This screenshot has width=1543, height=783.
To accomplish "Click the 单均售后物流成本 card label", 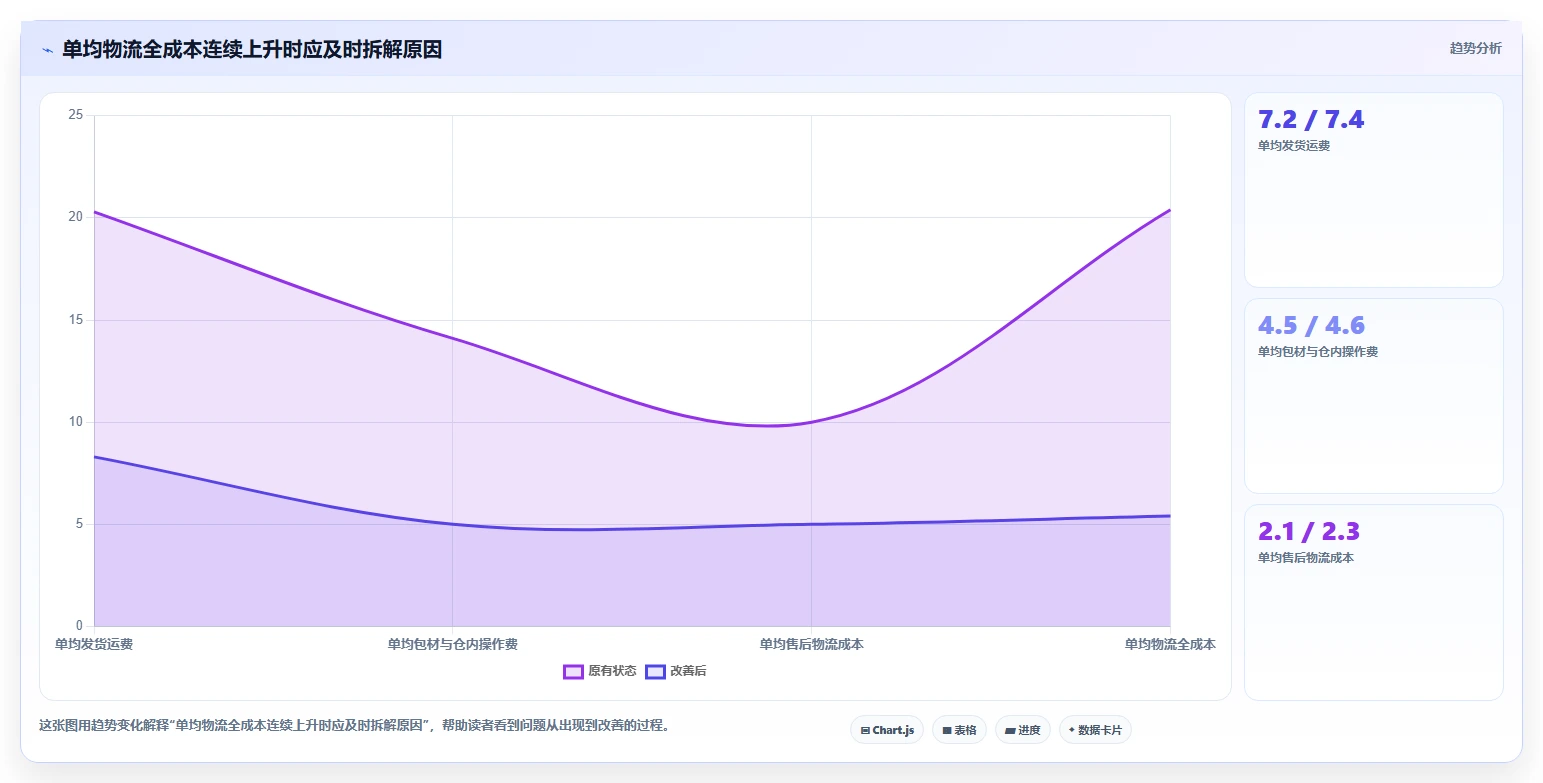I will [1306, 558].
